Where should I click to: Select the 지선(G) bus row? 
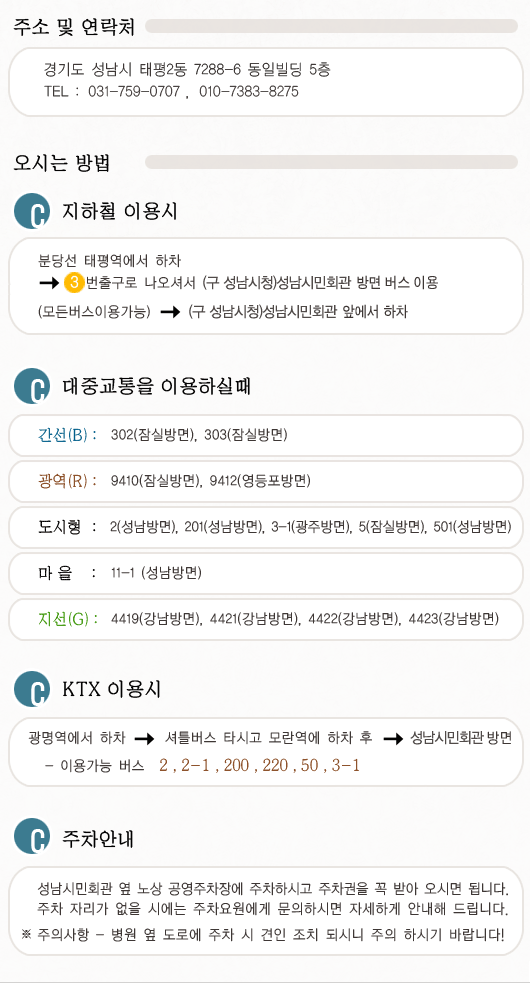[265, 619]
